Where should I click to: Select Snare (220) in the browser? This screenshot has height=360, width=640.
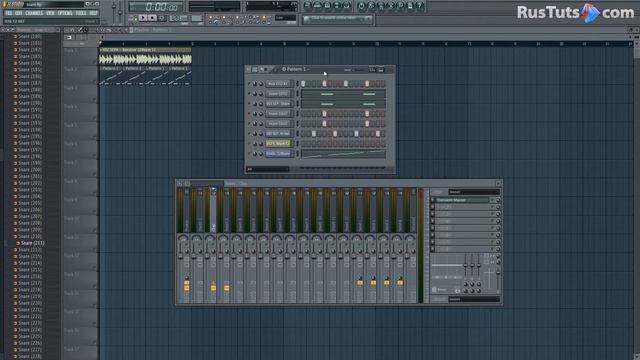(x=29, y=303)
